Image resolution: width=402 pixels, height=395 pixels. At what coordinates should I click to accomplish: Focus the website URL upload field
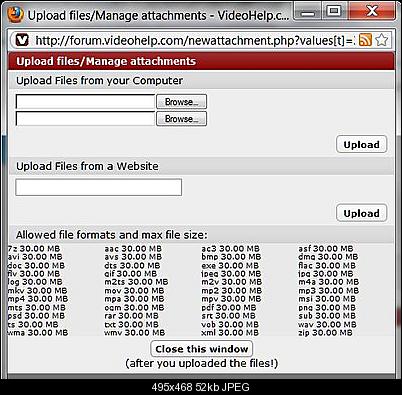click(99, 187)
